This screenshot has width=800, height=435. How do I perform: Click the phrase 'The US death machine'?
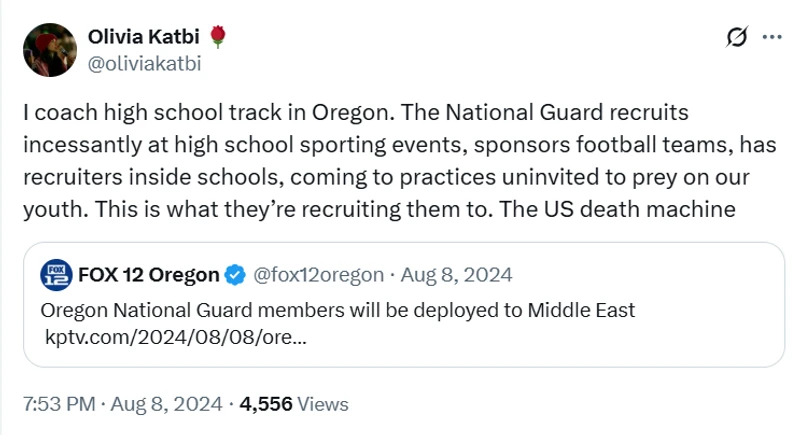[630, 208]
